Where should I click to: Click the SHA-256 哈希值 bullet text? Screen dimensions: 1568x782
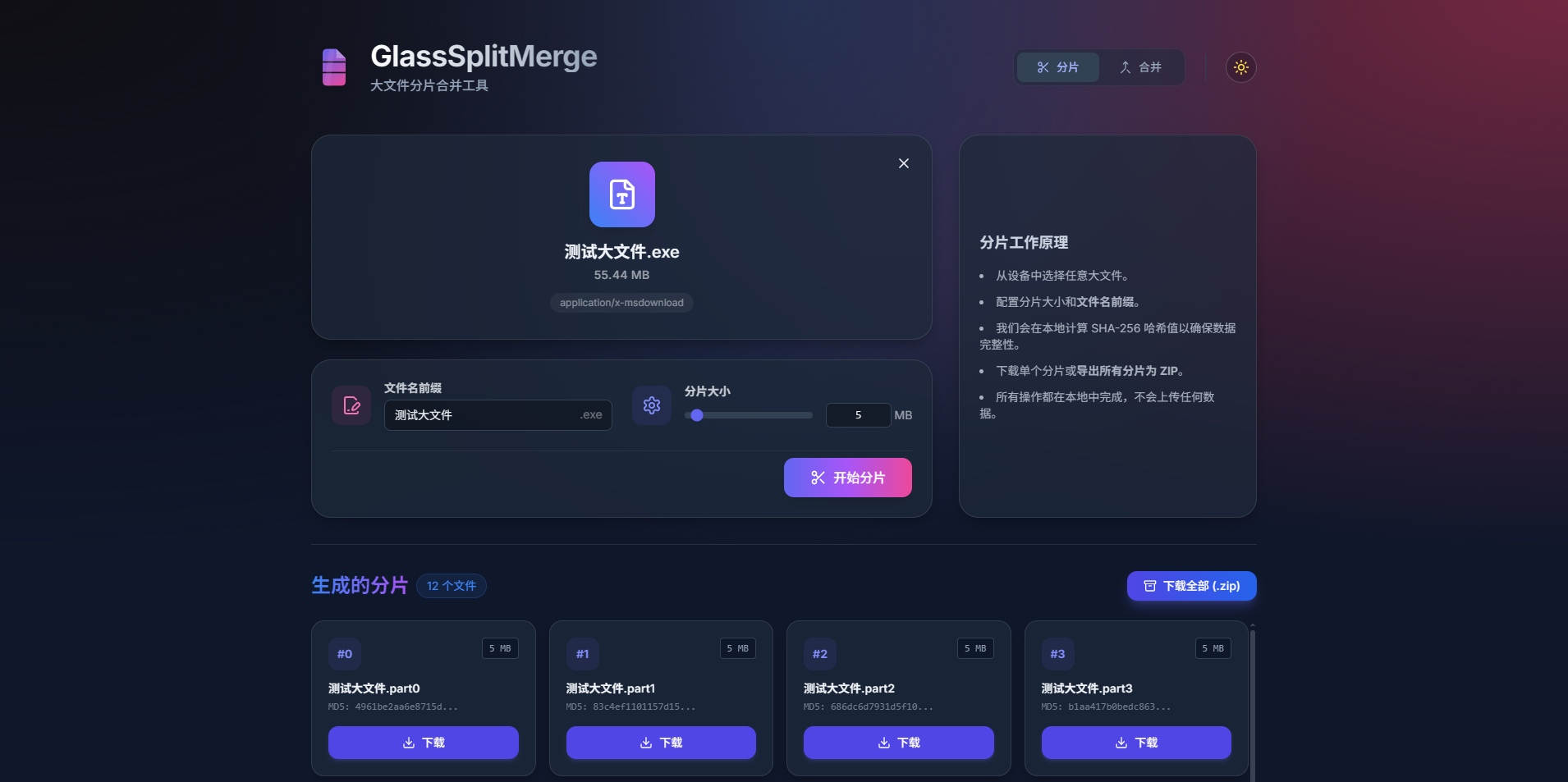(1107, 336)
